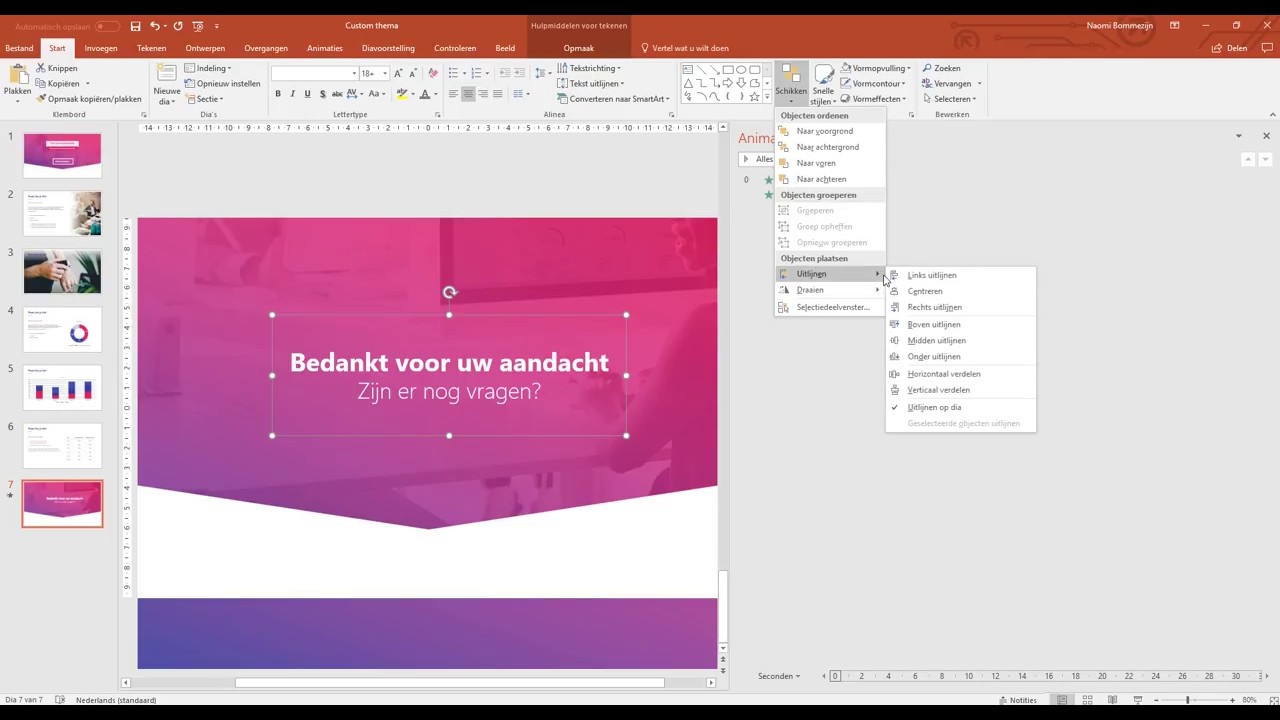Apply bold formatting
This screenshot has width=1280, height=720.
pos(278,94)
